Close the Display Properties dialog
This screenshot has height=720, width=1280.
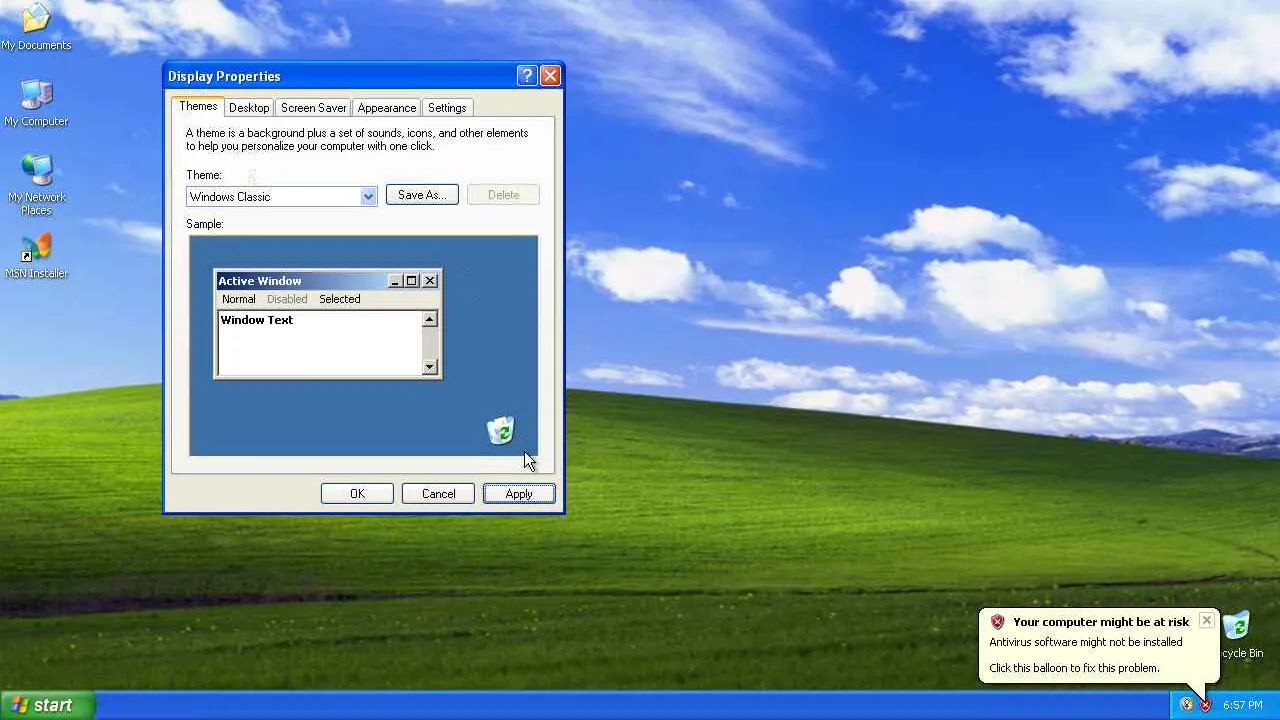coord(550,76)
